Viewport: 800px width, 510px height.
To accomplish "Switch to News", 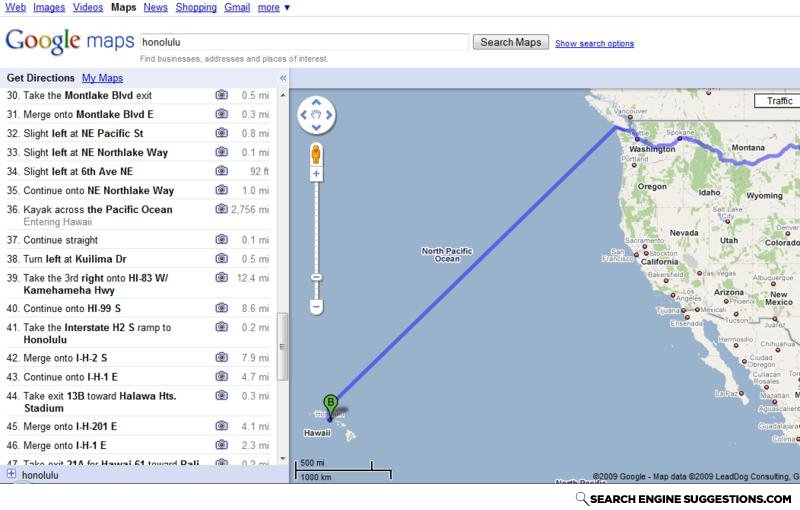I will [x=156, y=8].
